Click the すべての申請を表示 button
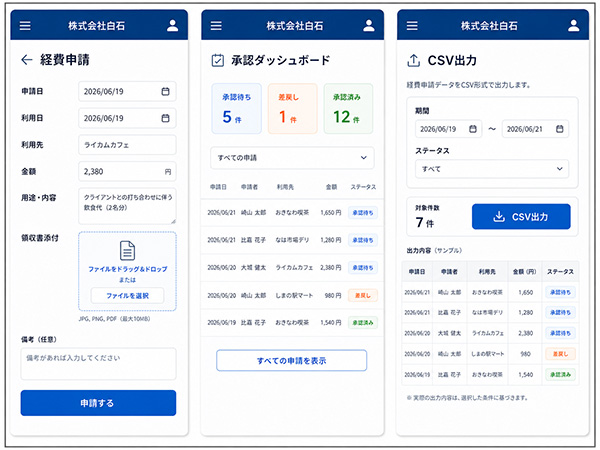The width and height of the screenshot is (600, 450). [x=292, y=360]
